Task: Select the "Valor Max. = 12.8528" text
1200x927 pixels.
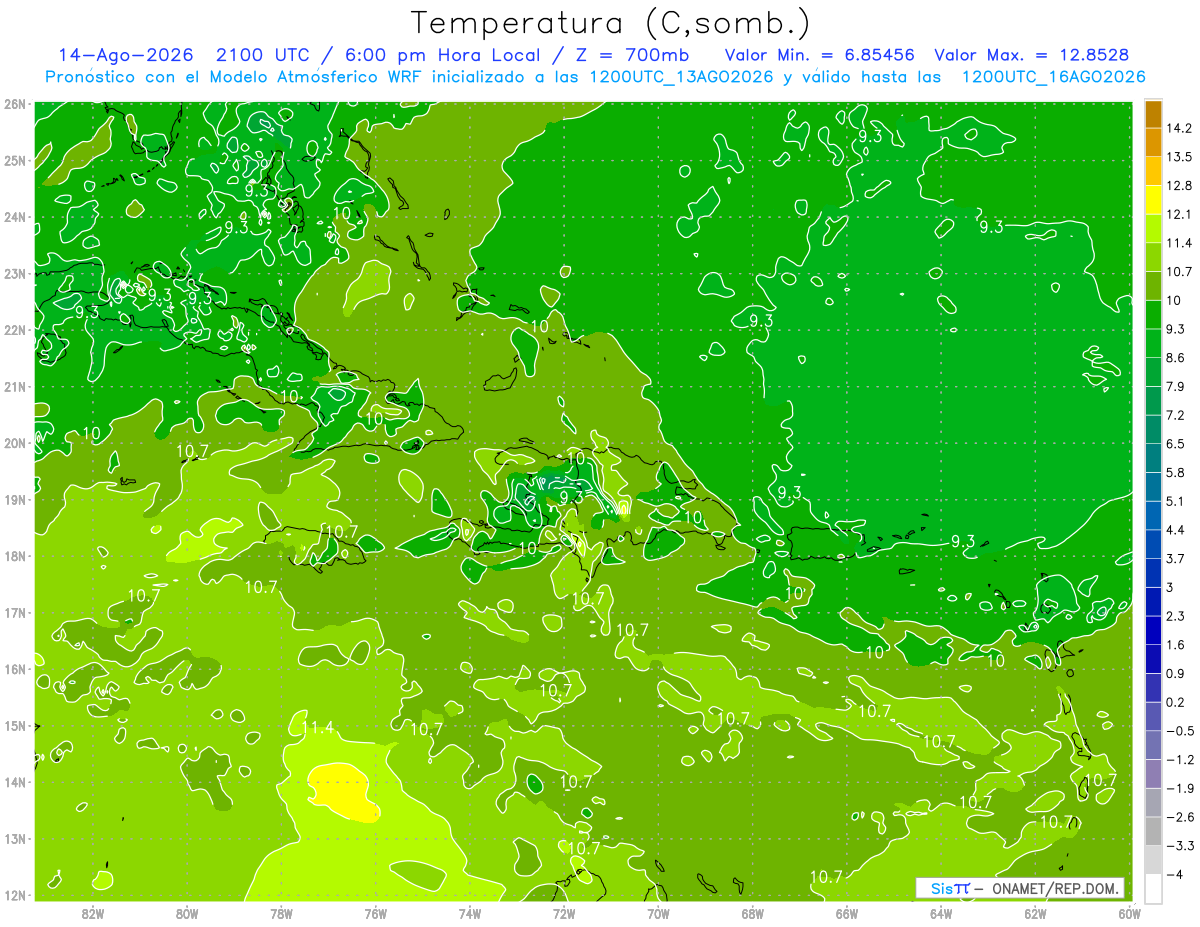Action: (1032, 55)
